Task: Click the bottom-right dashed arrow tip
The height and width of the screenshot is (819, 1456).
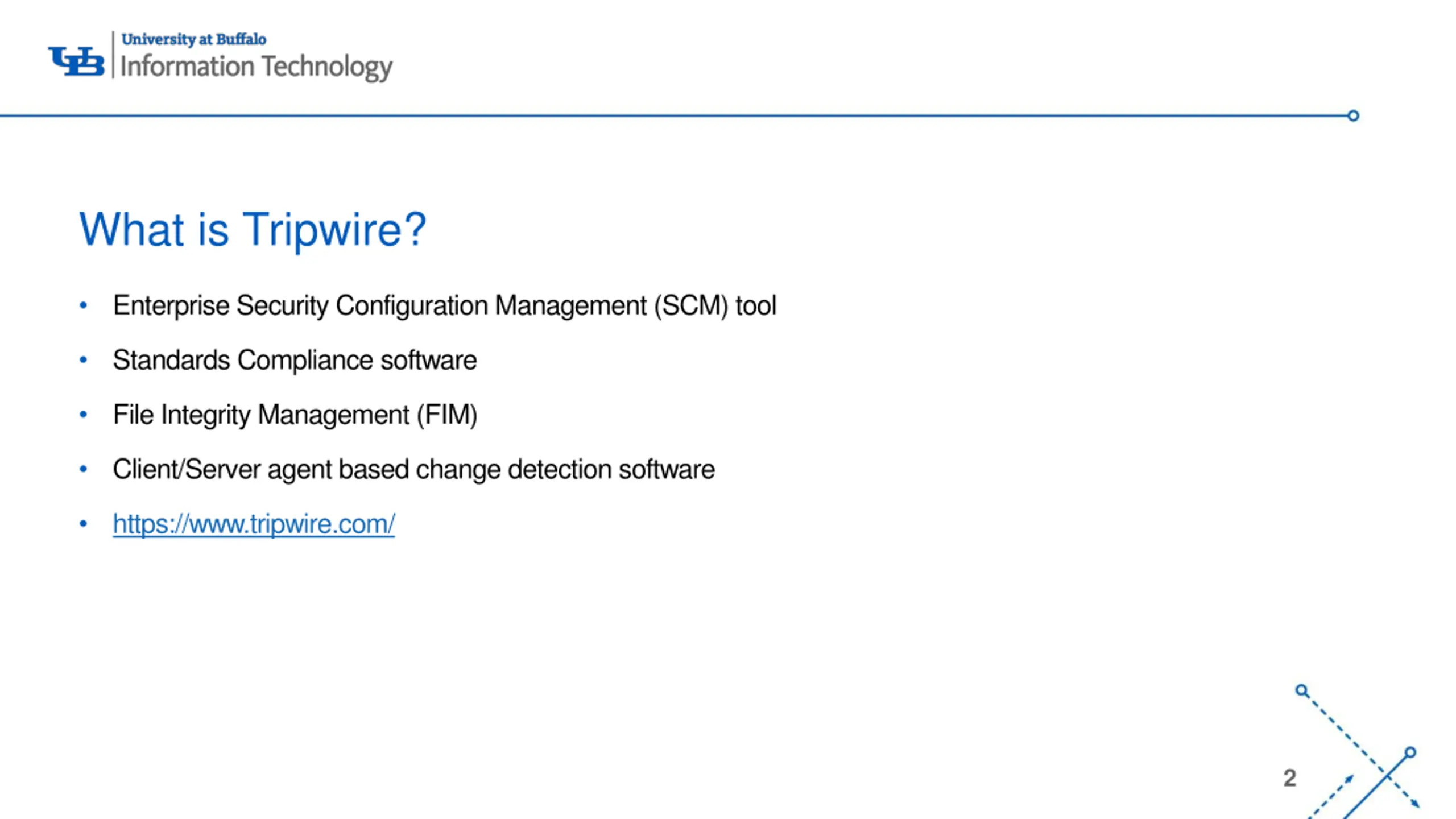Action: click(x=1415, y=803)
